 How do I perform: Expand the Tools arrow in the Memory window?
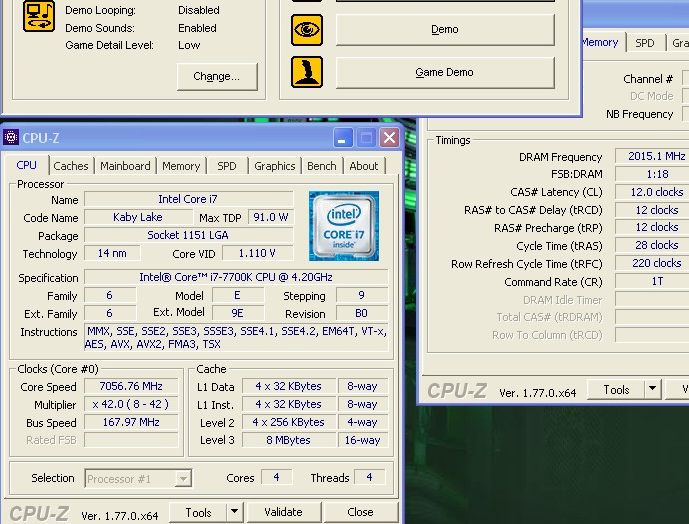tap(653, 389)
